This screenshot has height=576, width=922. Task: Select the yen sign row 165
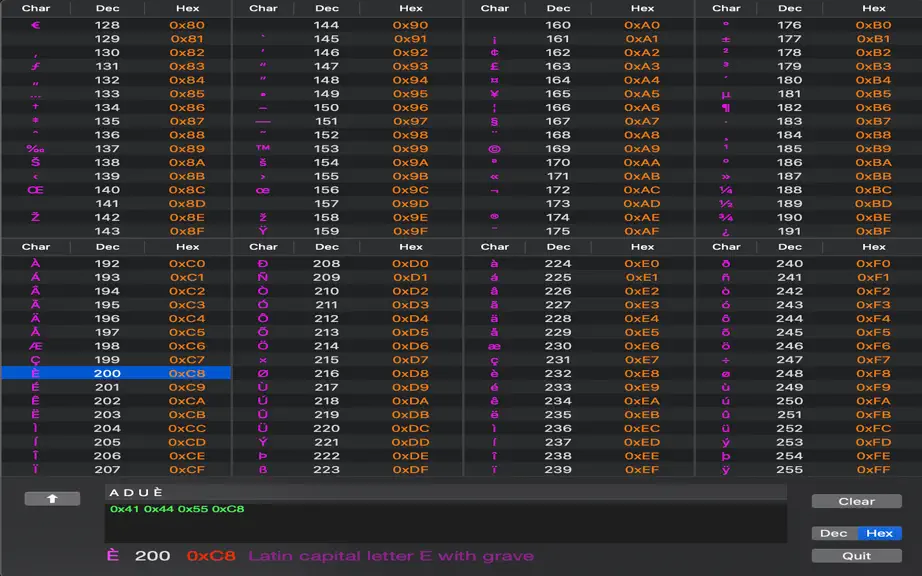[579, 94]
